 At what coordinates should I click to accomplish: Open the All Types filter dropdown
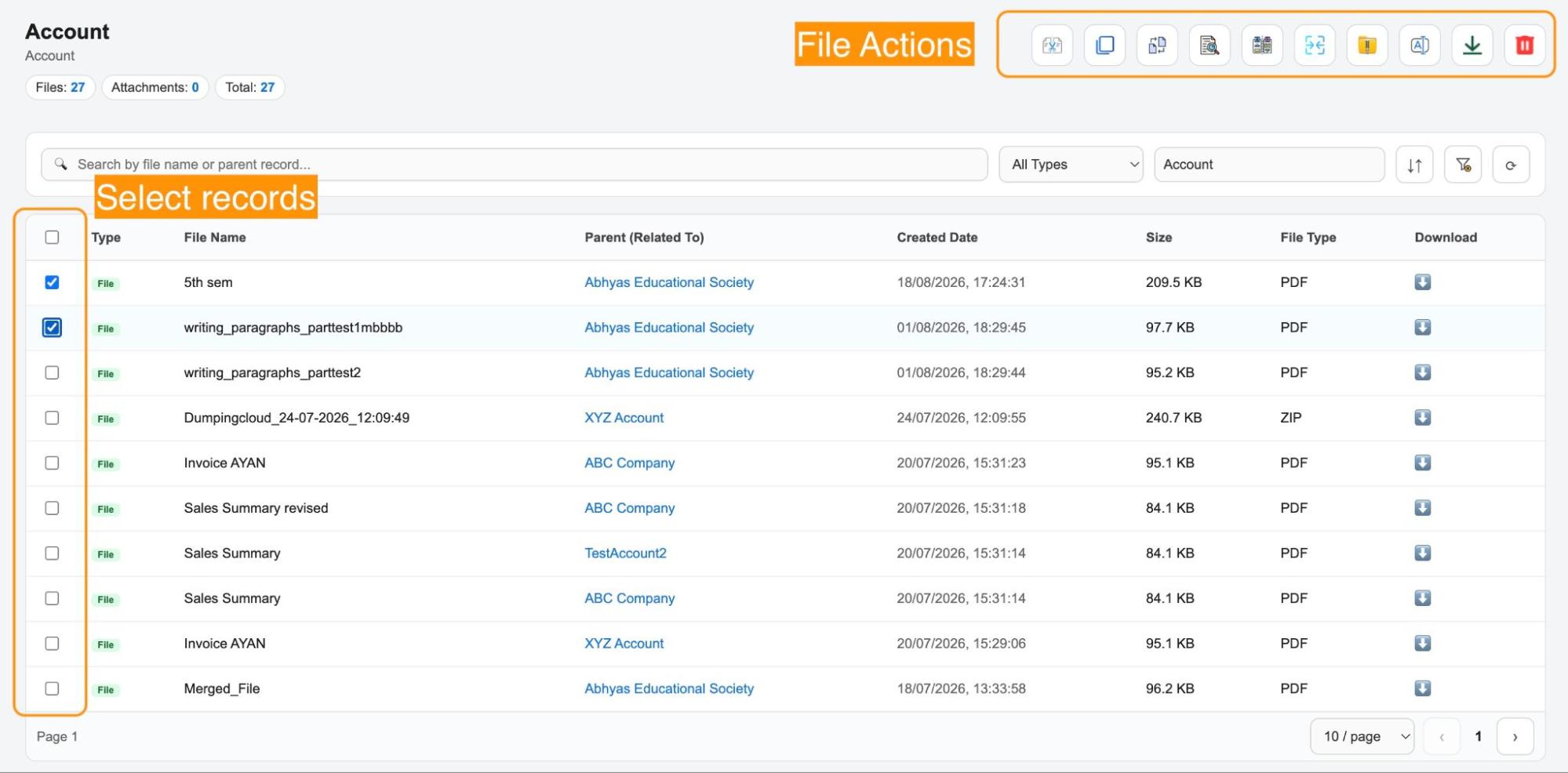1071,165
